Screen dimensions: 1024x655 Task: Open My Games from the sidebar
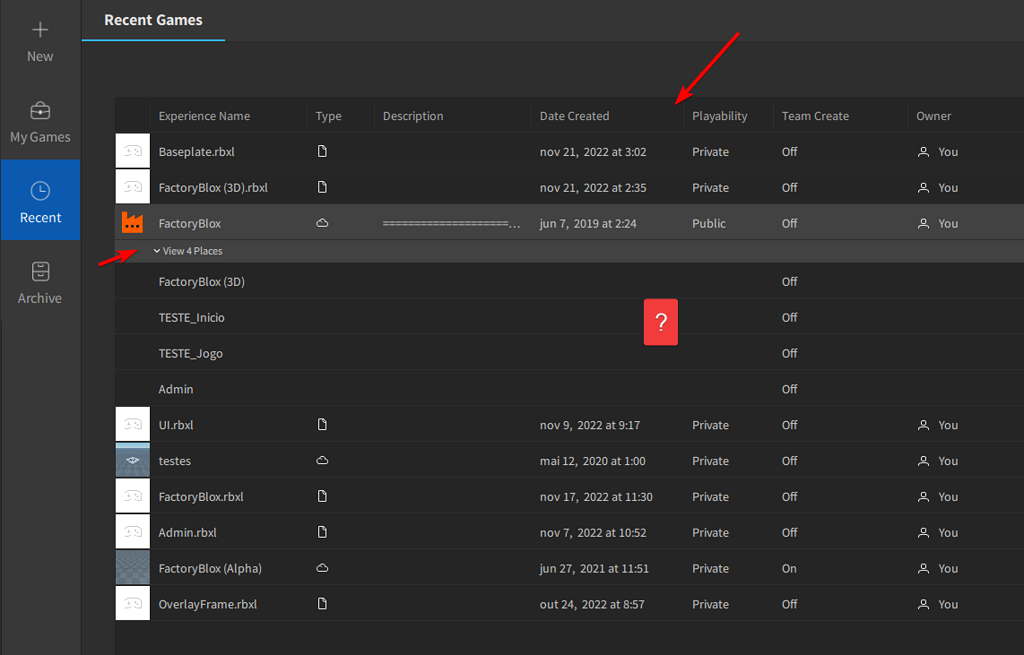(x=40, y=122)
